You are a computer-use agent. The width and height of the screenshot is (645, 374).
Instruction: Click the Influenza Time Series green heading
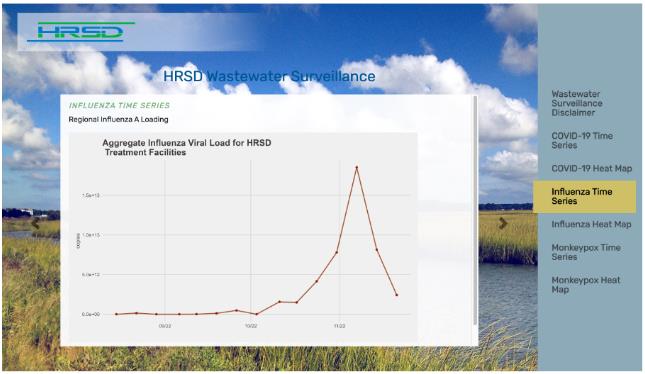coord(119,105)
